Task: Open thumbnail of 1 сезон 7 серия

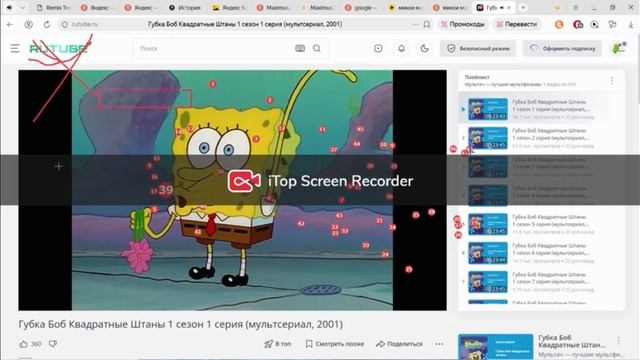Action: (488, 282)
